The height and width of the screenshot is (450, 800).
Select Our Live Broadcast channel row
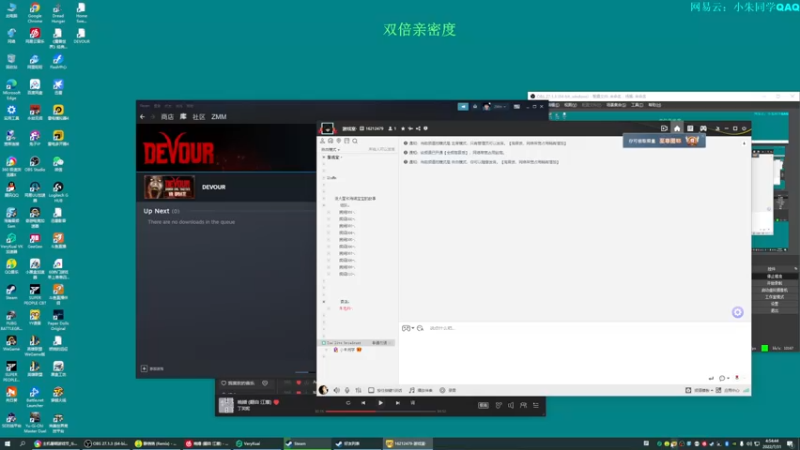point(356,343)
